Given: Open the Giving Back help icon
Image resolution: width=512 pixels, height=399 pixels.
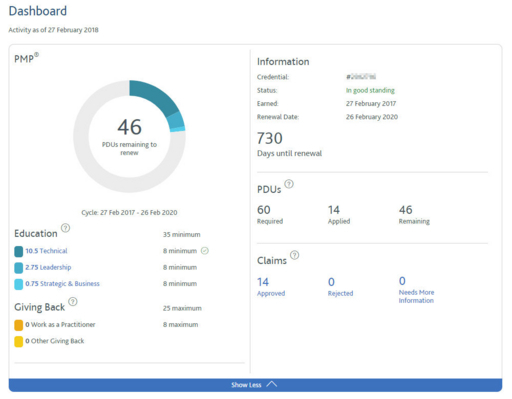Looking at the screenshot, I should [73, 302].
